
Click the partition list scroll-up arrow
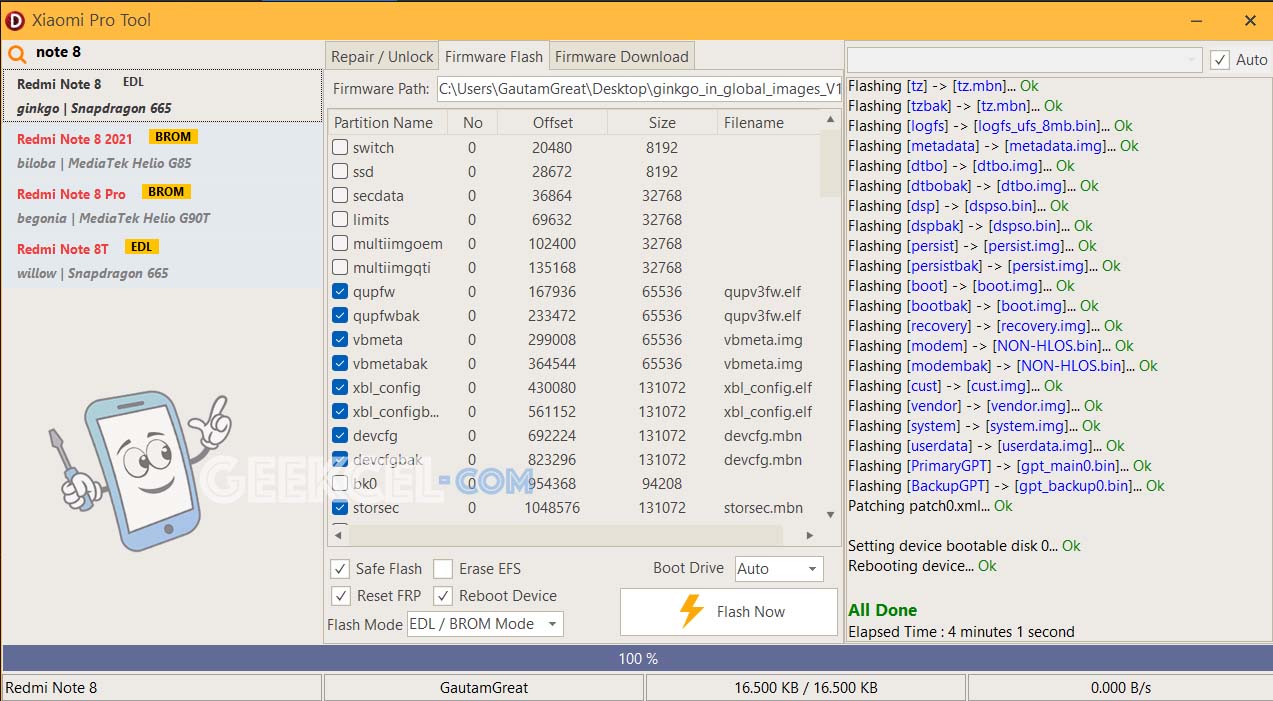[x=830, y=119]
